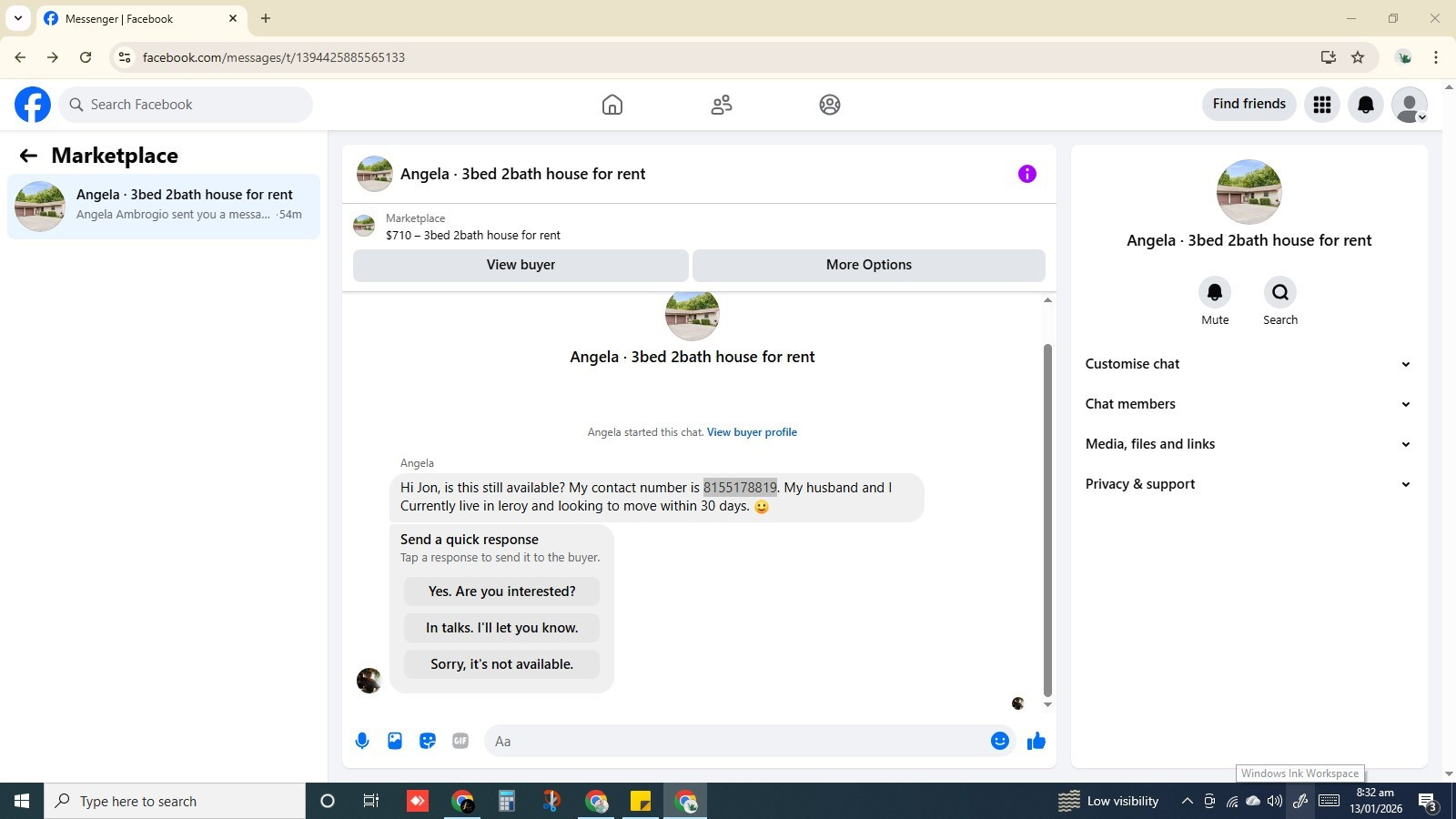Install app icon in address bar

[x=1329, y=57]
